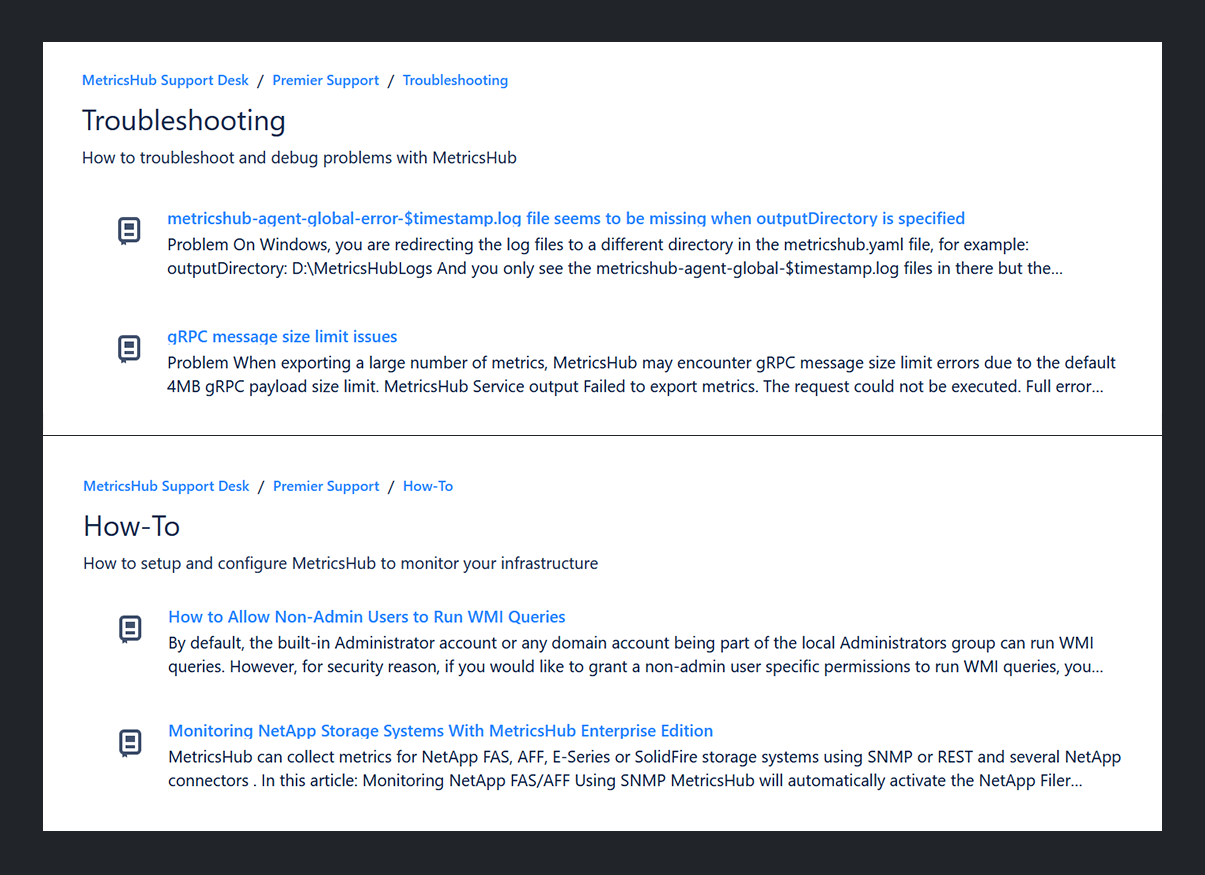Click the built-in Administrator account description excerpt
1205x875 pixels.
(x=634, y=655)
